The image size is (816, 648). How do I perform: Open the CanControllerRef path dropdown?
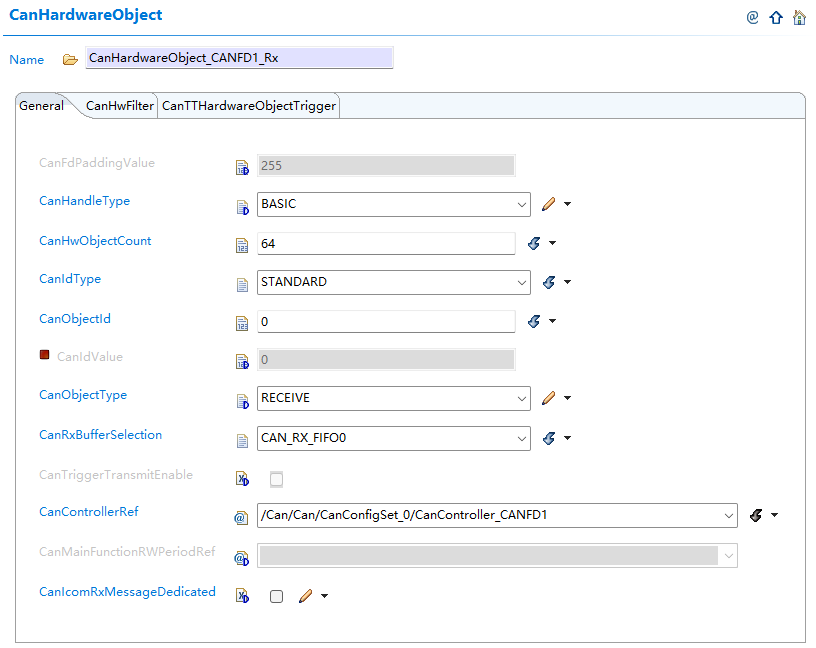click(x=497, y=515)
